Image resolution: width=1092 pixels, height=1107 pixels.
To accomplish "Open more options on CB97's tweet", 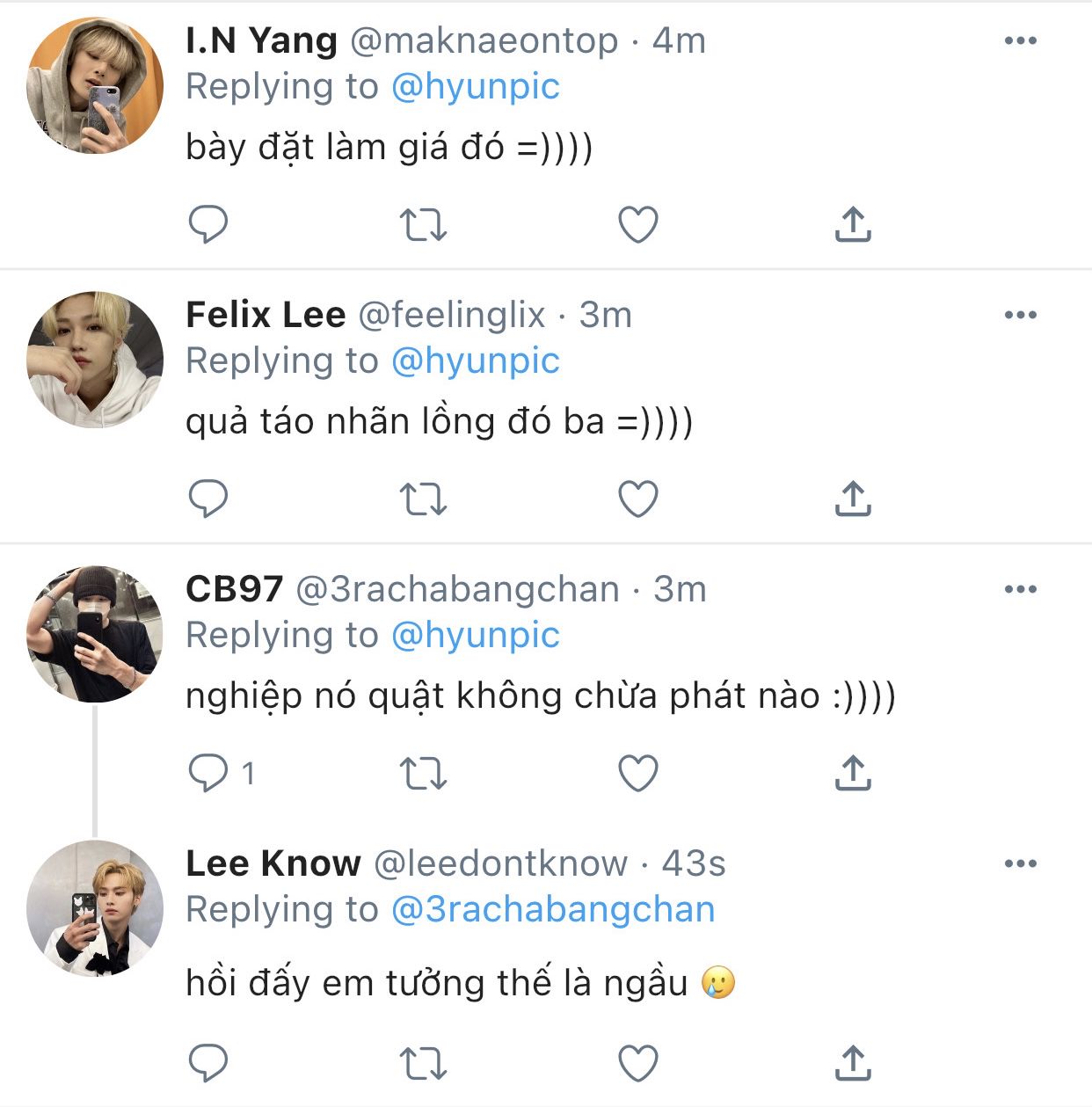I will (x=1020, y=590).
